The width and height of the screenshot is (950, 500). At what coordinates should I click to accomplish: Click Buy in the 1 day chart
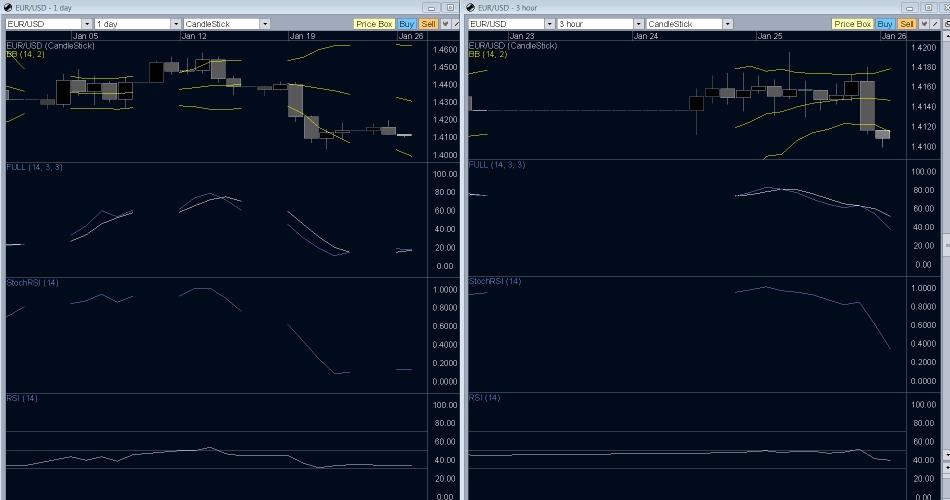coord(407,24)
